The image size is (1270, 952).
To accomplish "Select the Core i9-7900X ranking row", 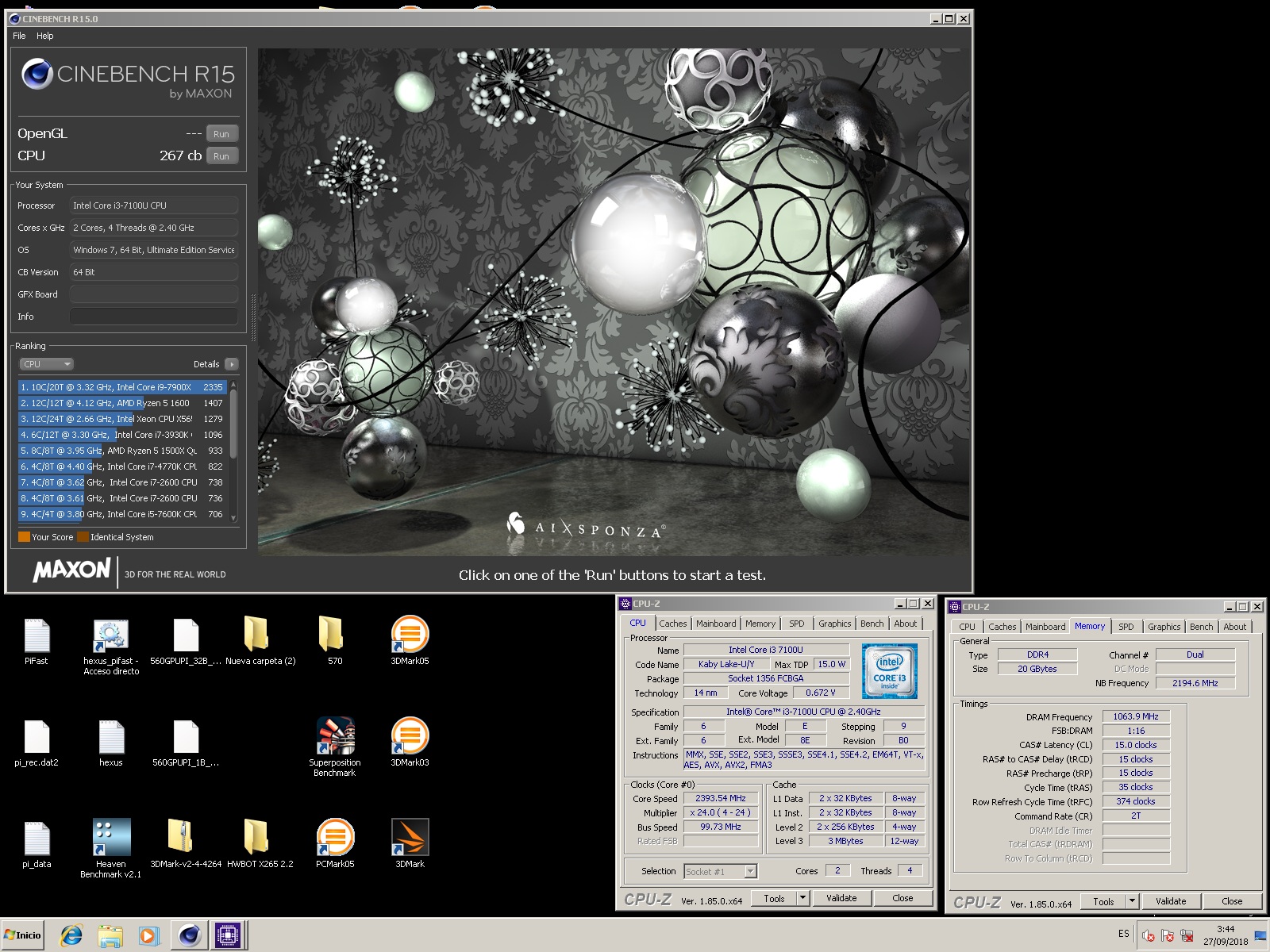I will [x=122, y=387].
